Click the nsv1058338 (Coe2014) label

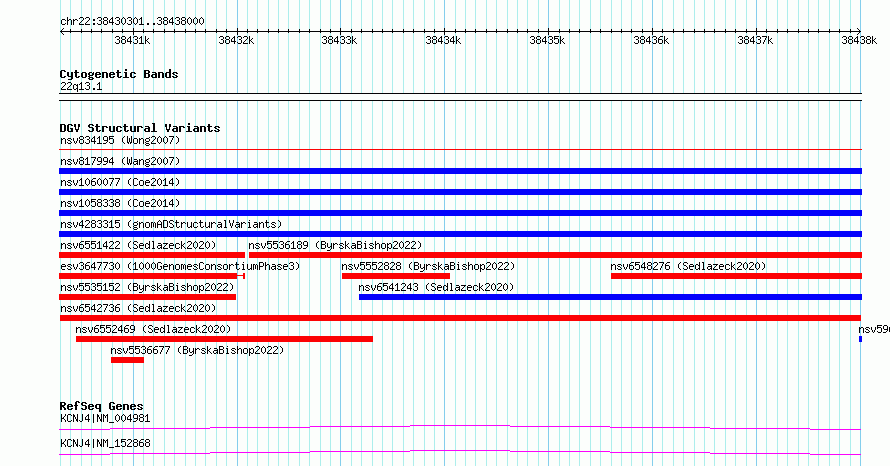(x=120, y=203)
